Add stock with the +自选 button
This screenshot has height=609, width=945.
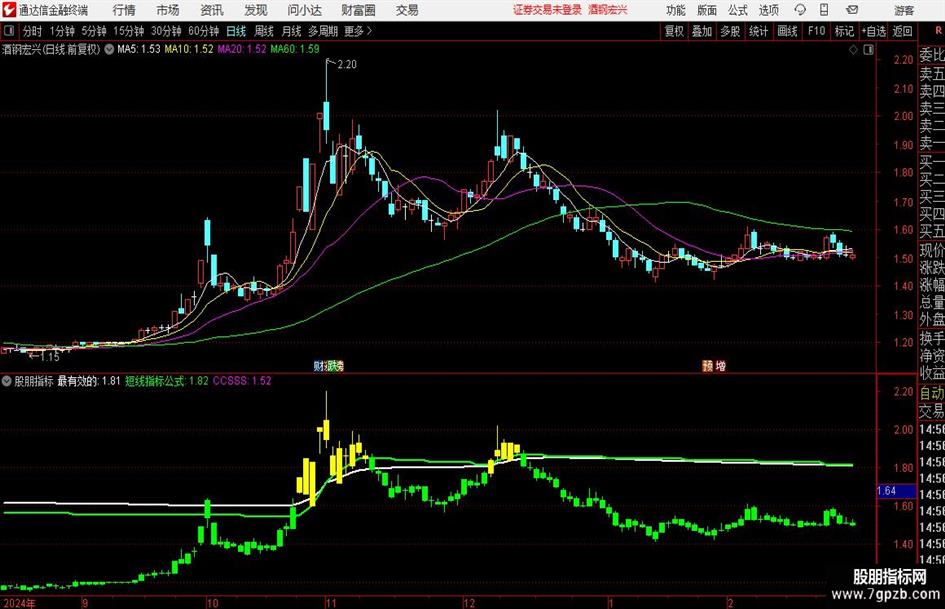(x=874, y=31)
